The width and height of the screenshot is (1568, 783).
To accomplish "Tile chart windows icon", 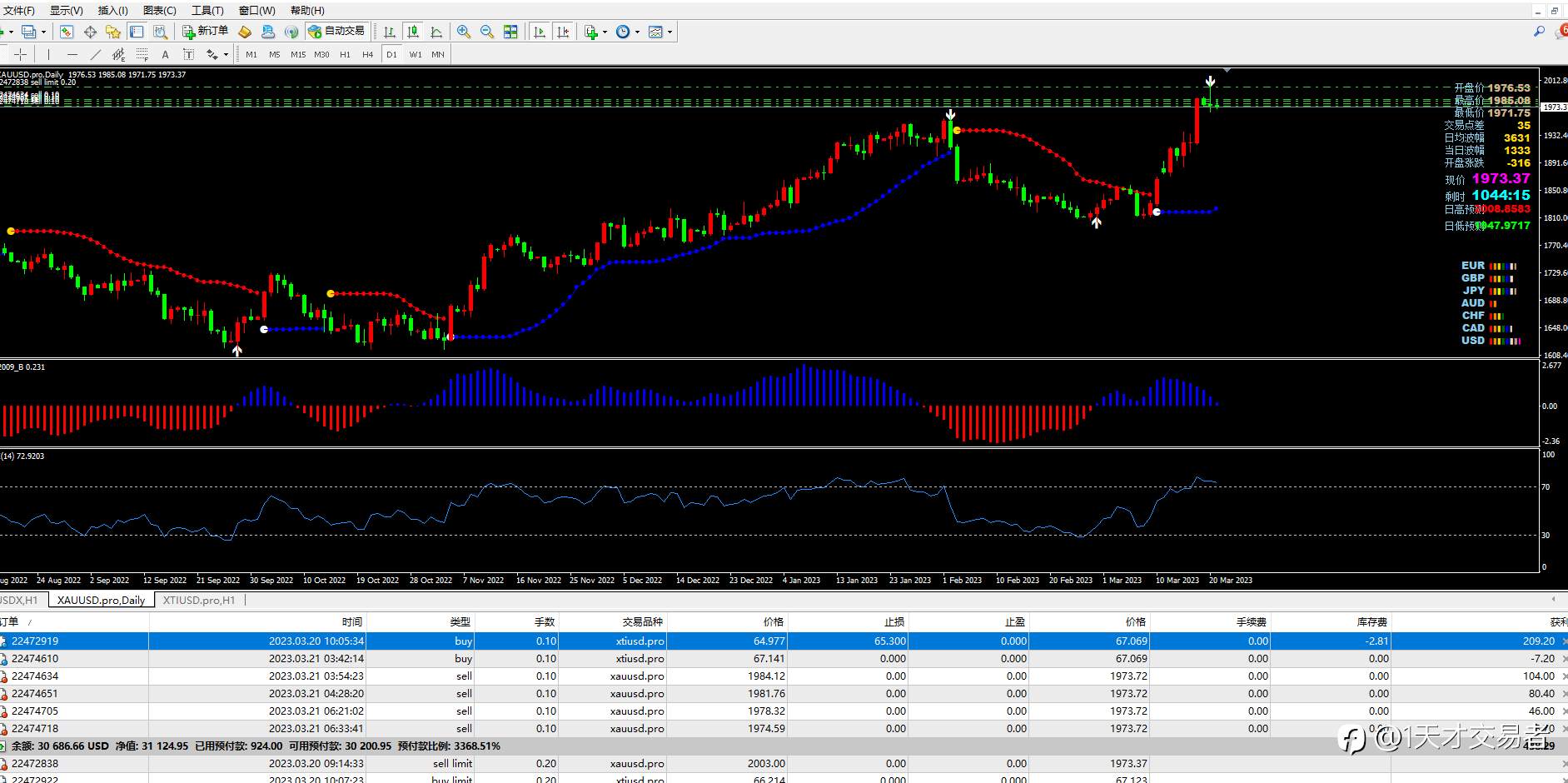I will [x=510, y=32].
